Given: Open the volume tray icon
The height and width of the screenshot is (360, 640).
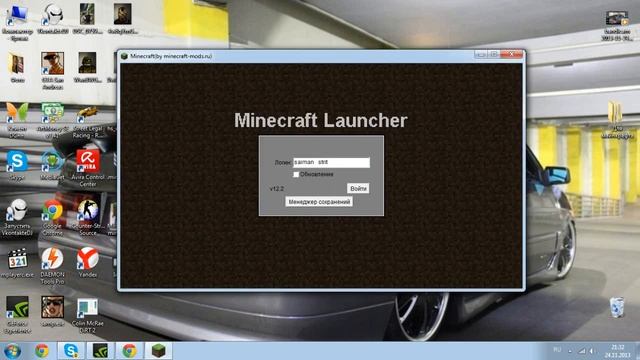Looking at the screenshot, I should coord(591,351).
